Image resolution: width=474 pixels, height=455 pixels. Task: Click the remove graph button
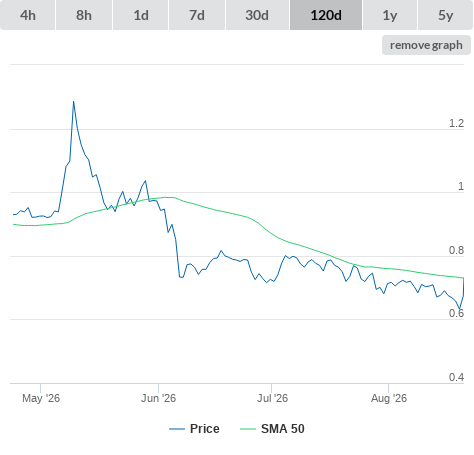tap(426, 45)
